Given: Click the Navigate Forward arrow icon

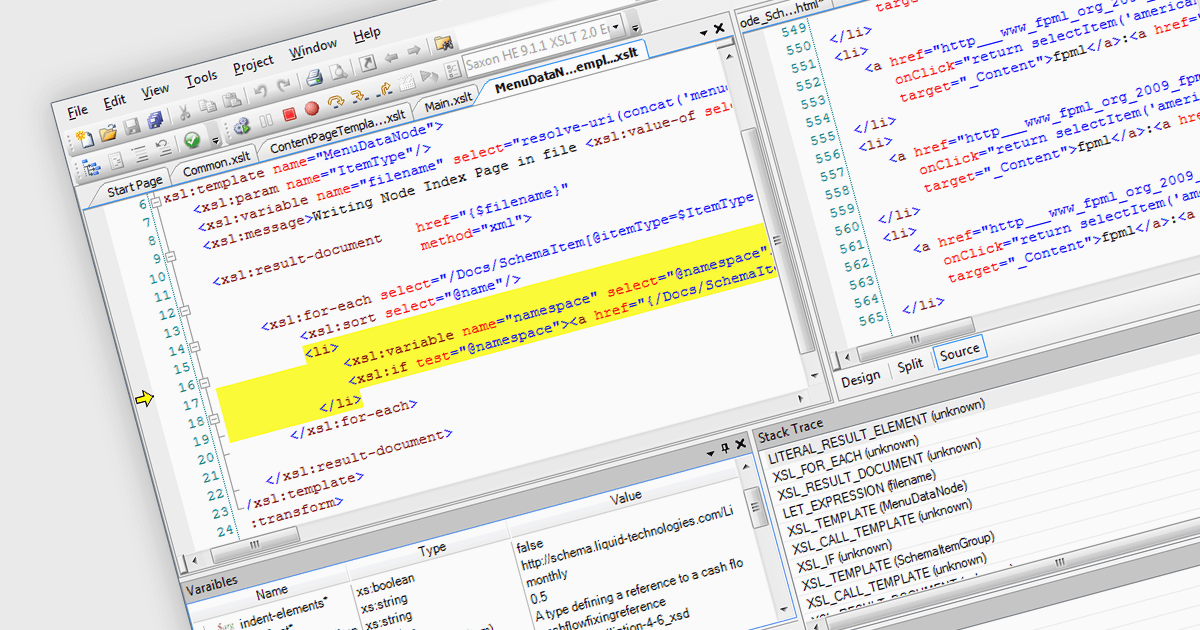Looking at the screenshot, I should click(x=413, y=51).
